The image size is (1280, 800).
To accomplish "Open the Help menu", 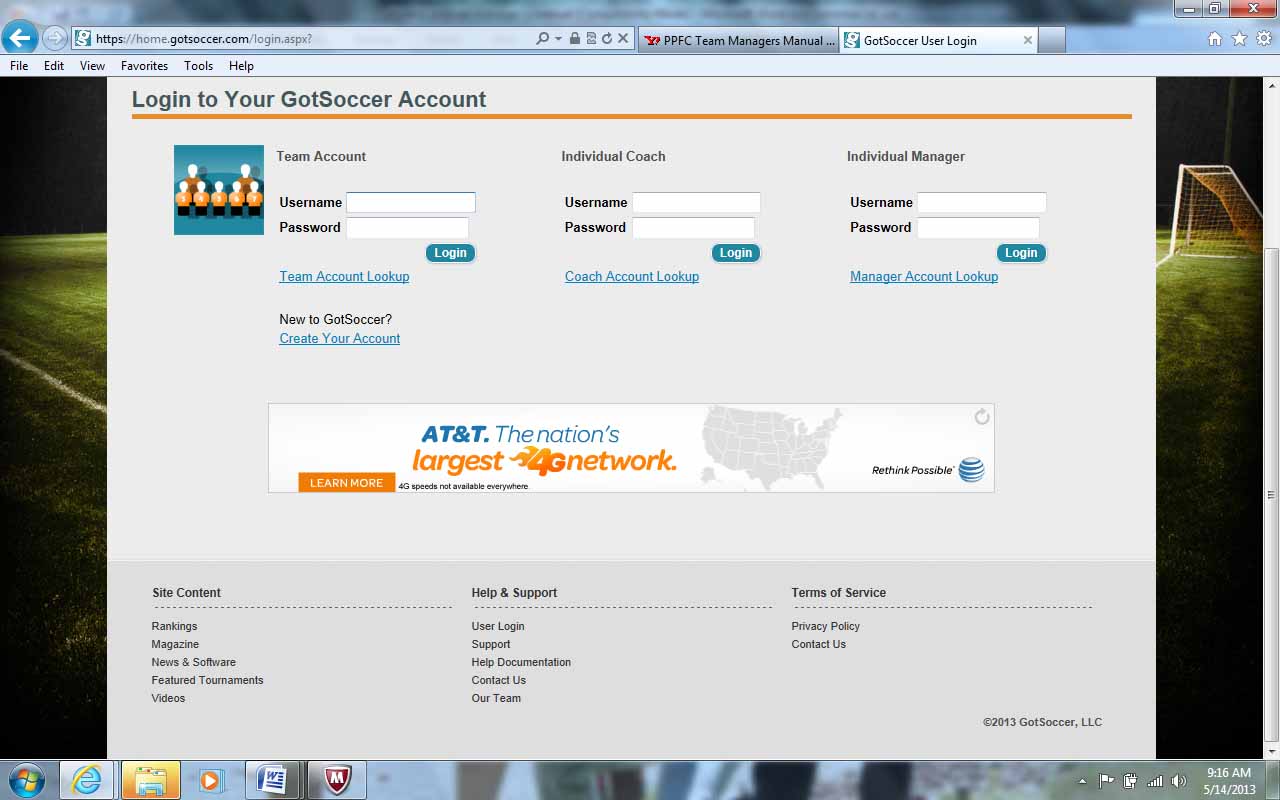I will (241, 66).
